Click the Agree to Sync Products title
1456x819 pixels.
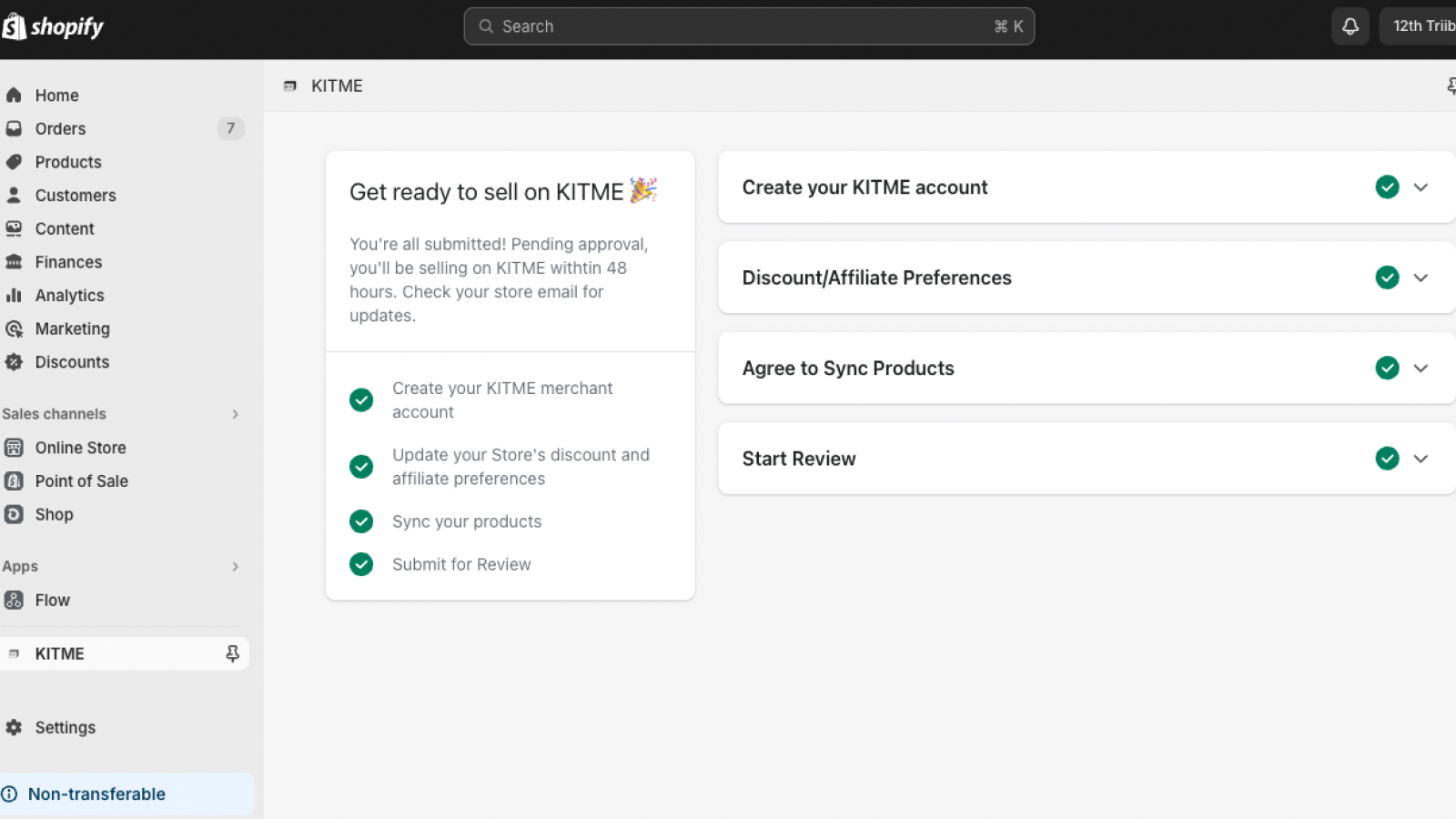(848, 368)
